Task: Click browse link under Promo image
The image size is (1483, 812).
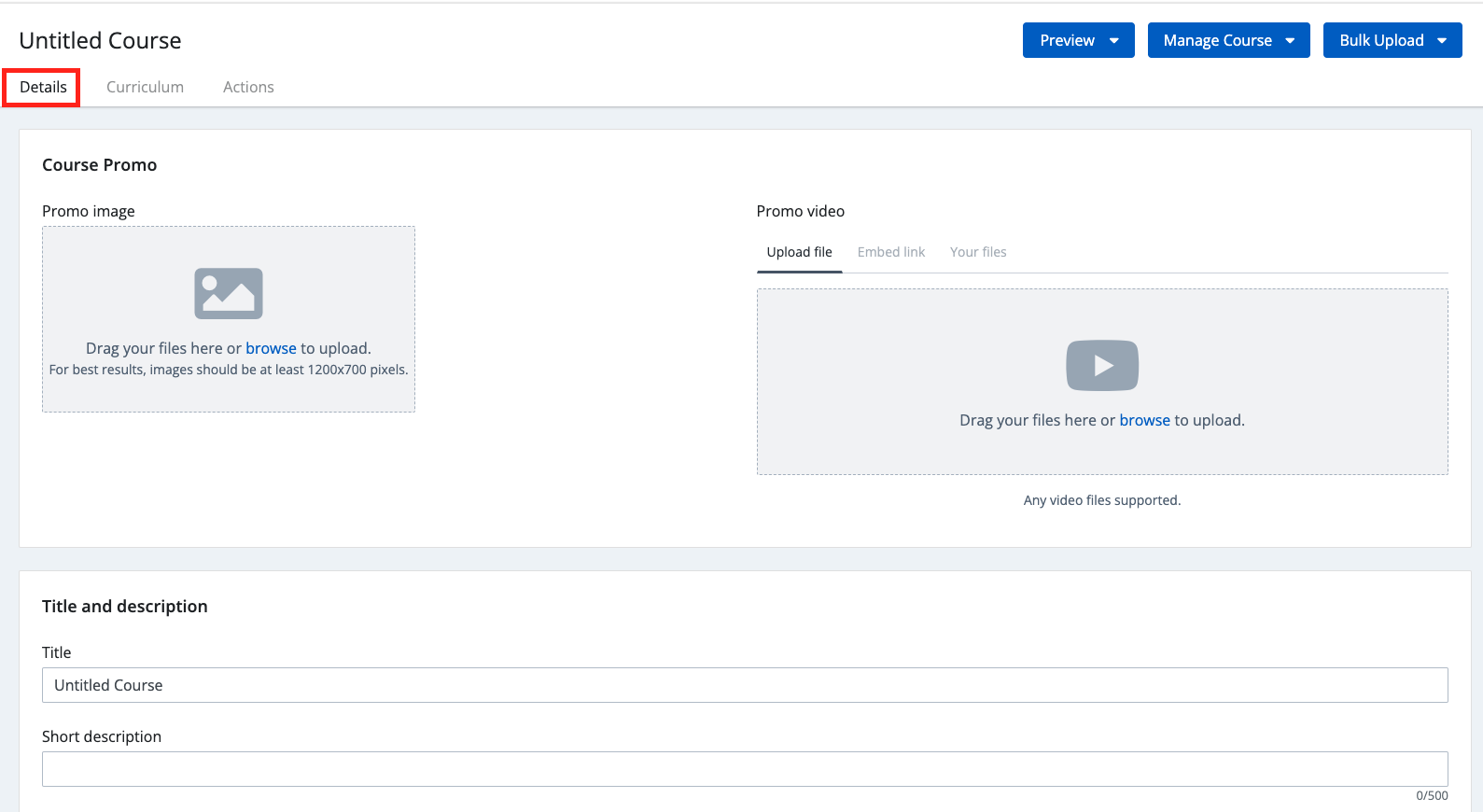Action: (x=271, y=348)
